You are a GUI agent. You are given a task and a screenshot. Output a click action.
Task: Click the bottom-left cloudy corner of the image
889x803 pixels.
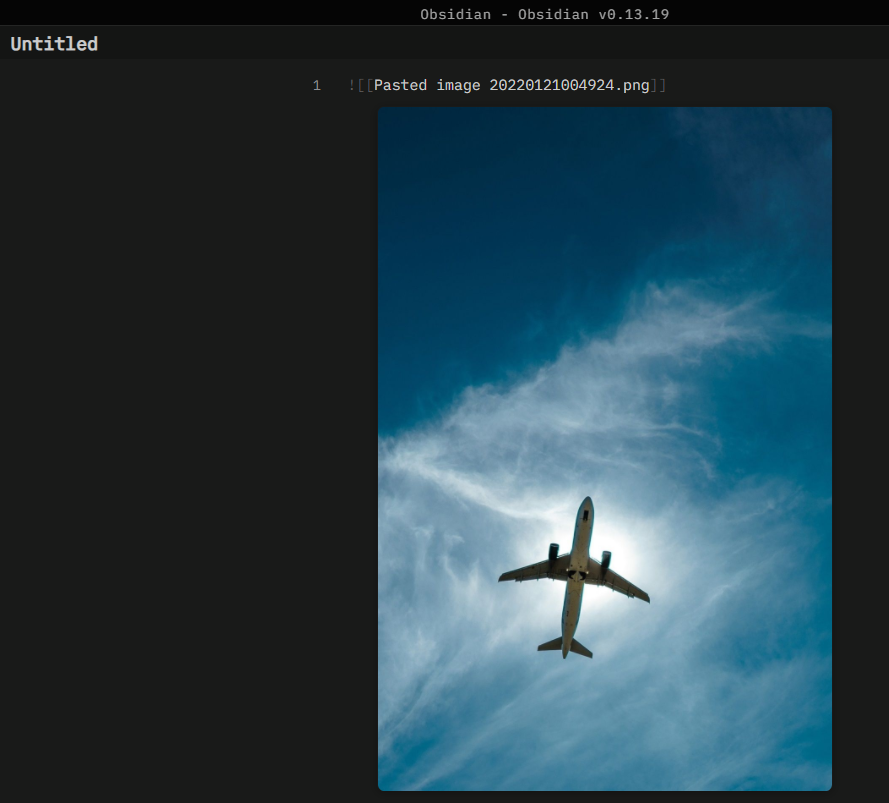tap(400, 770)
